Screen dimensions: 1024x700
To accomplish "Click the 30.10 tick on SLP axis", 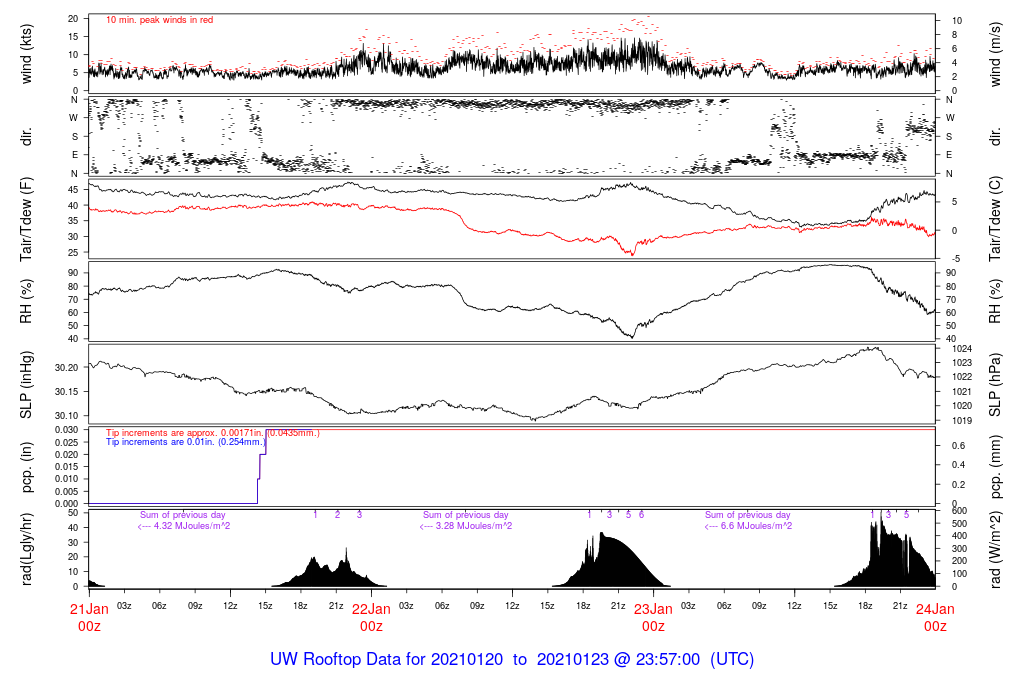I will [67, 416].
